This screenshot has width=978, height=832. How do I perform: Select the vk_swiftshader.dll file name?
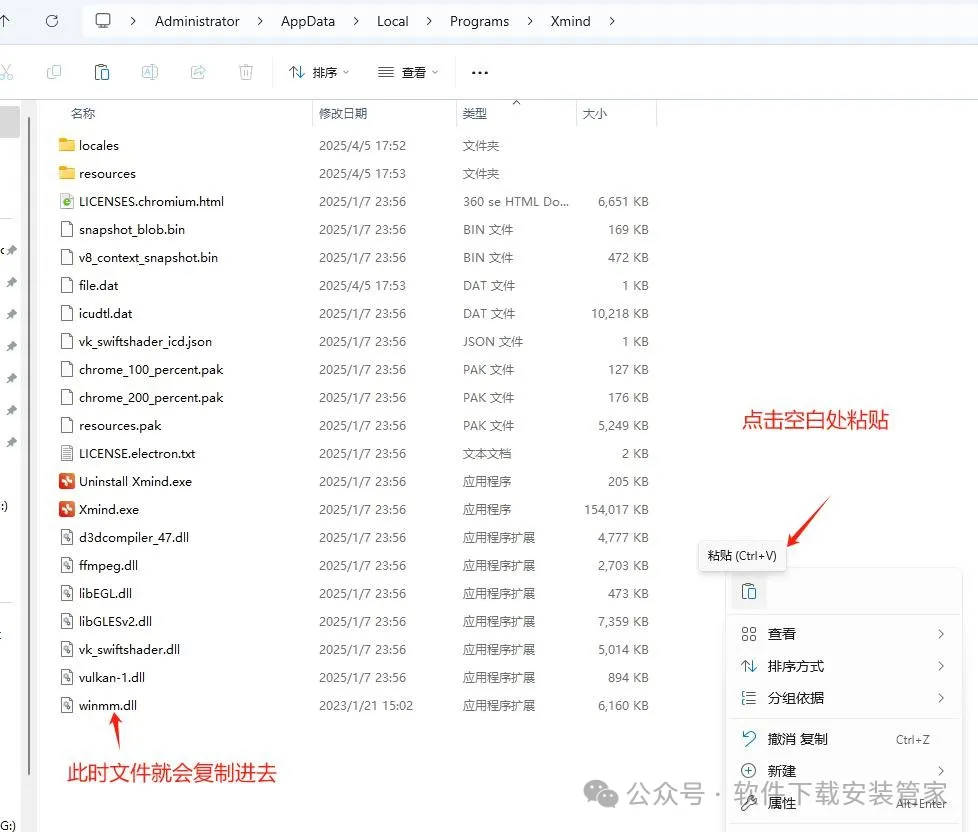click(129, 649)
